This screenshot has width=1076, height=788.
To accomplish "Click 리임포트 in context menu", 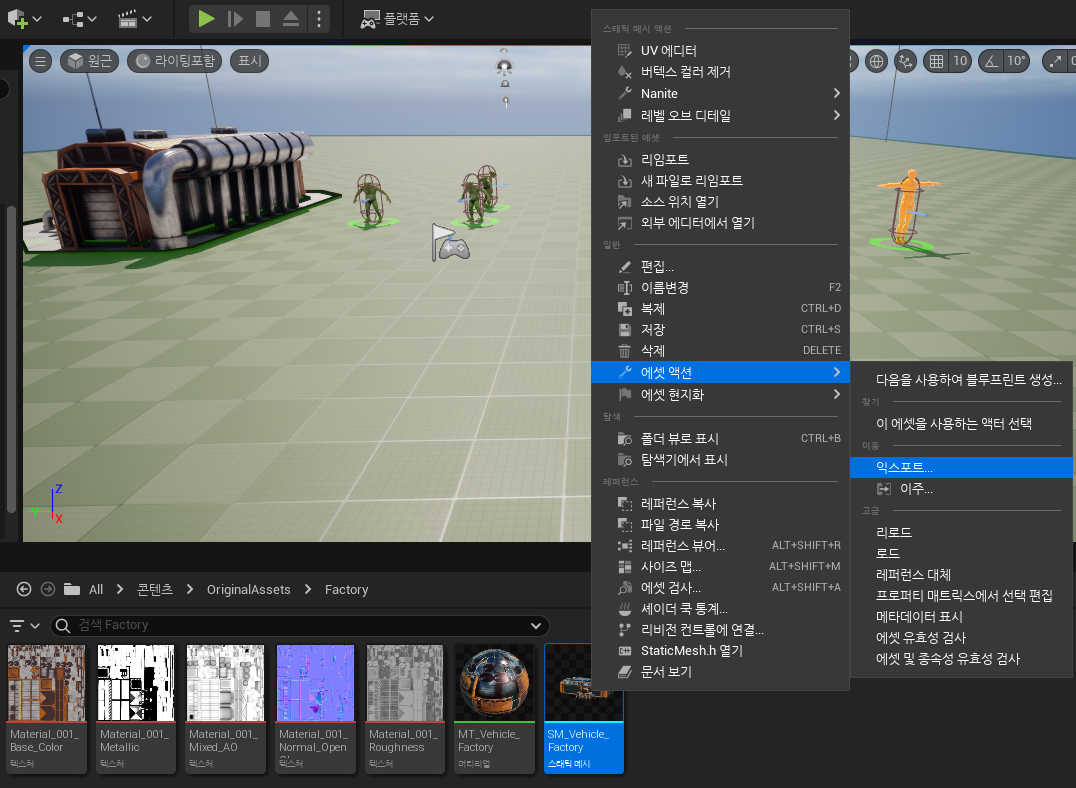I will point(721,159).
